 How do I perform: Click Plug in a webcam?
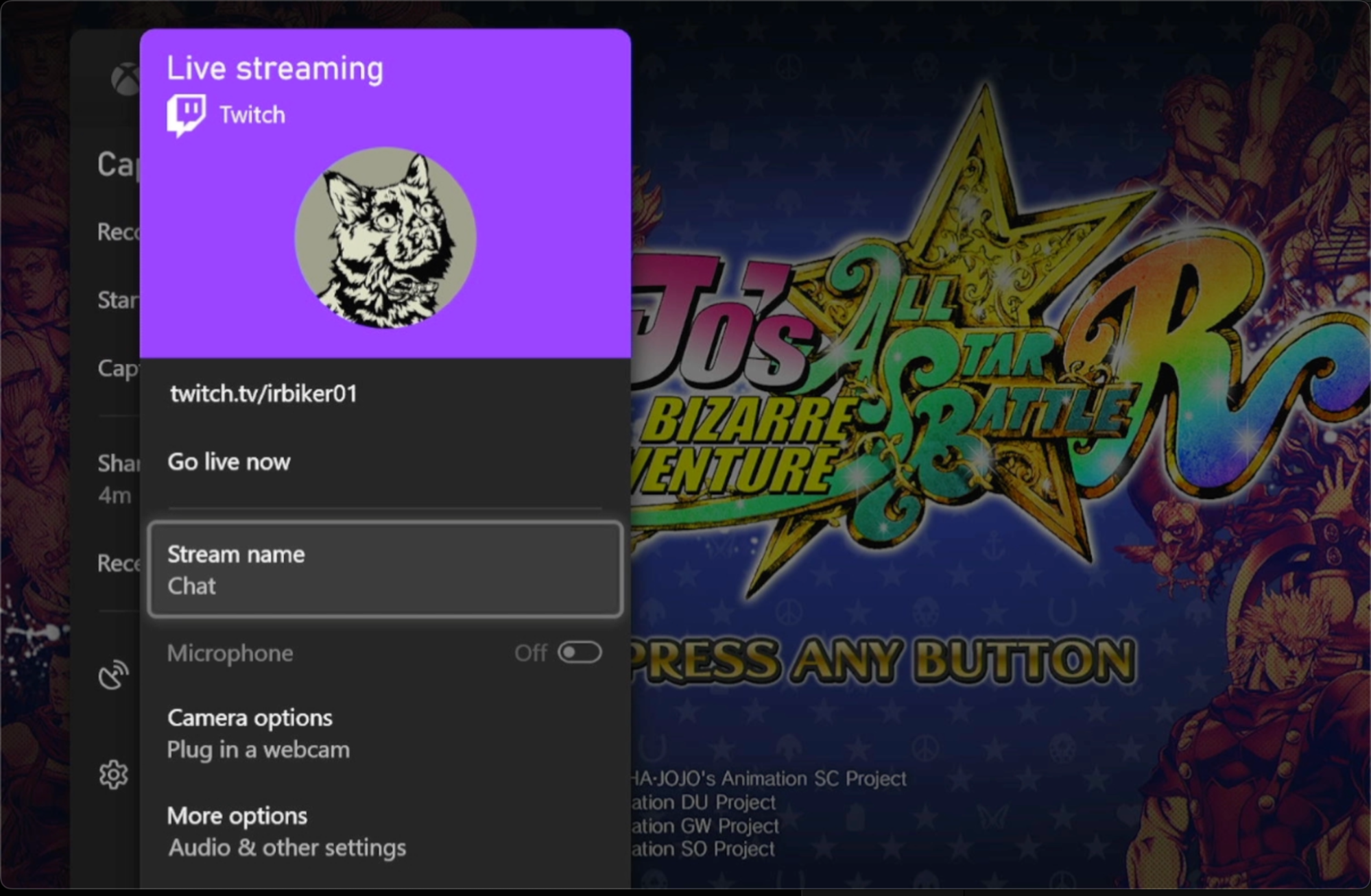click(259, 750)
